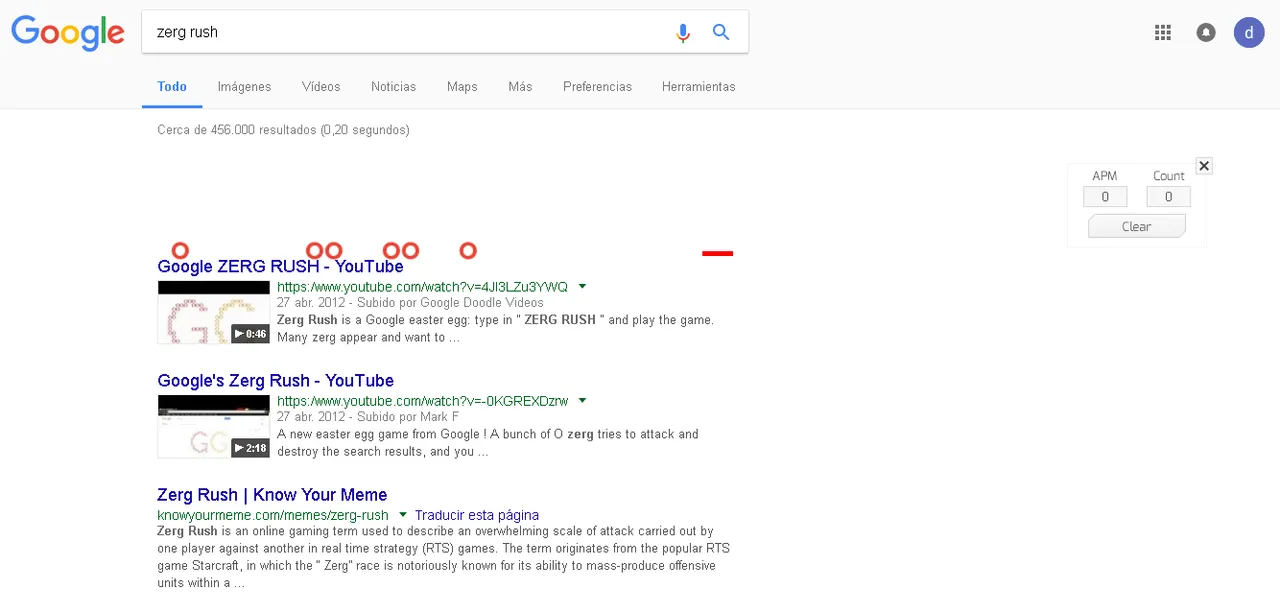Click the youtube.com/watch?v=-0KGREXDzrw URL
This screenshot has height=608, width=1280.
(422, 401)
